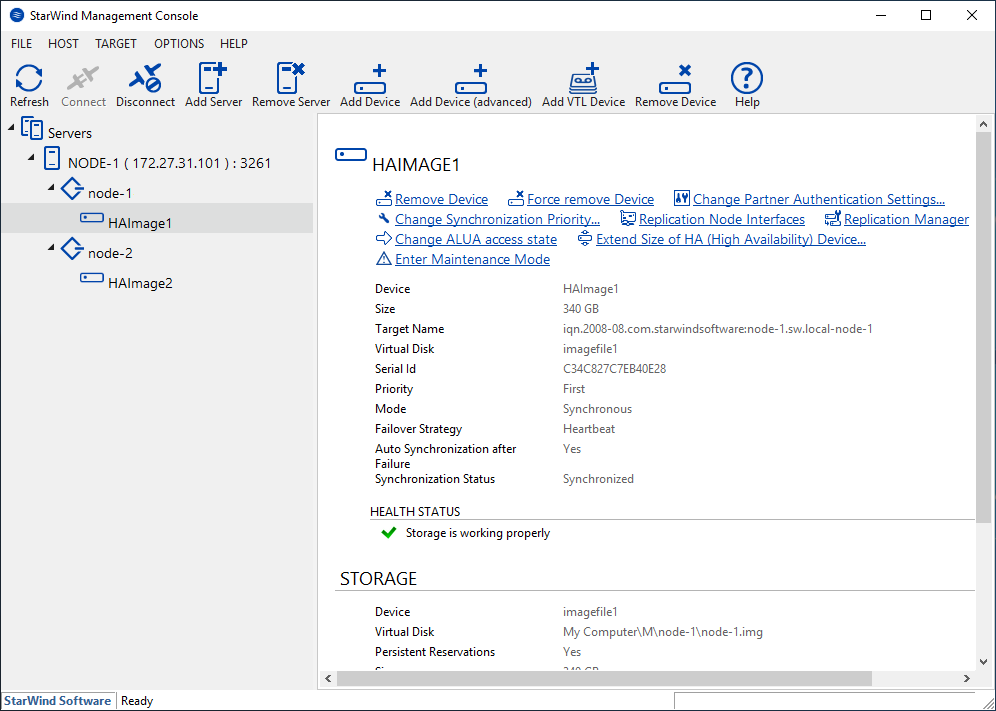Click the Enter Maintenance Mode warning icon
This screenshot has width=996, height=711.
pyautogui.click(x=384, y=259)
